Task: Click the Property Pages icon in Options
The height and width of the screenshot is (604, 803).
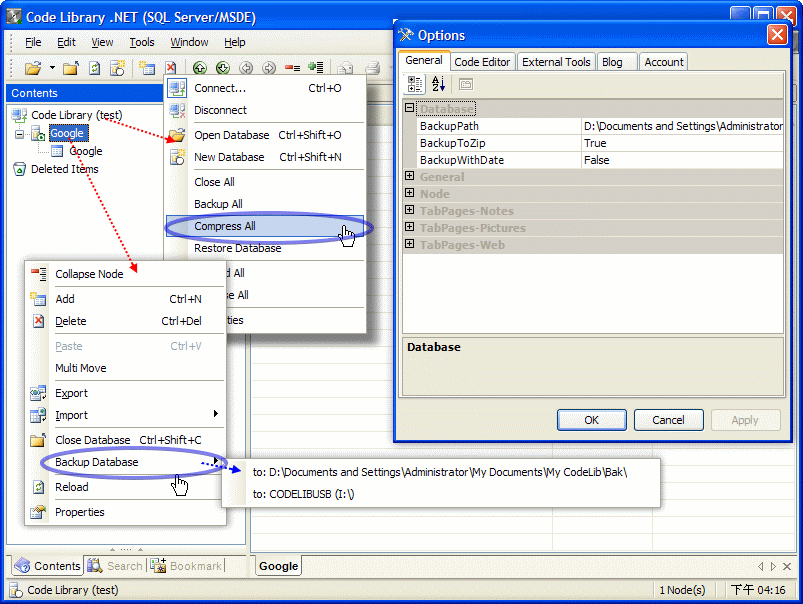Action: click(466, 84)
